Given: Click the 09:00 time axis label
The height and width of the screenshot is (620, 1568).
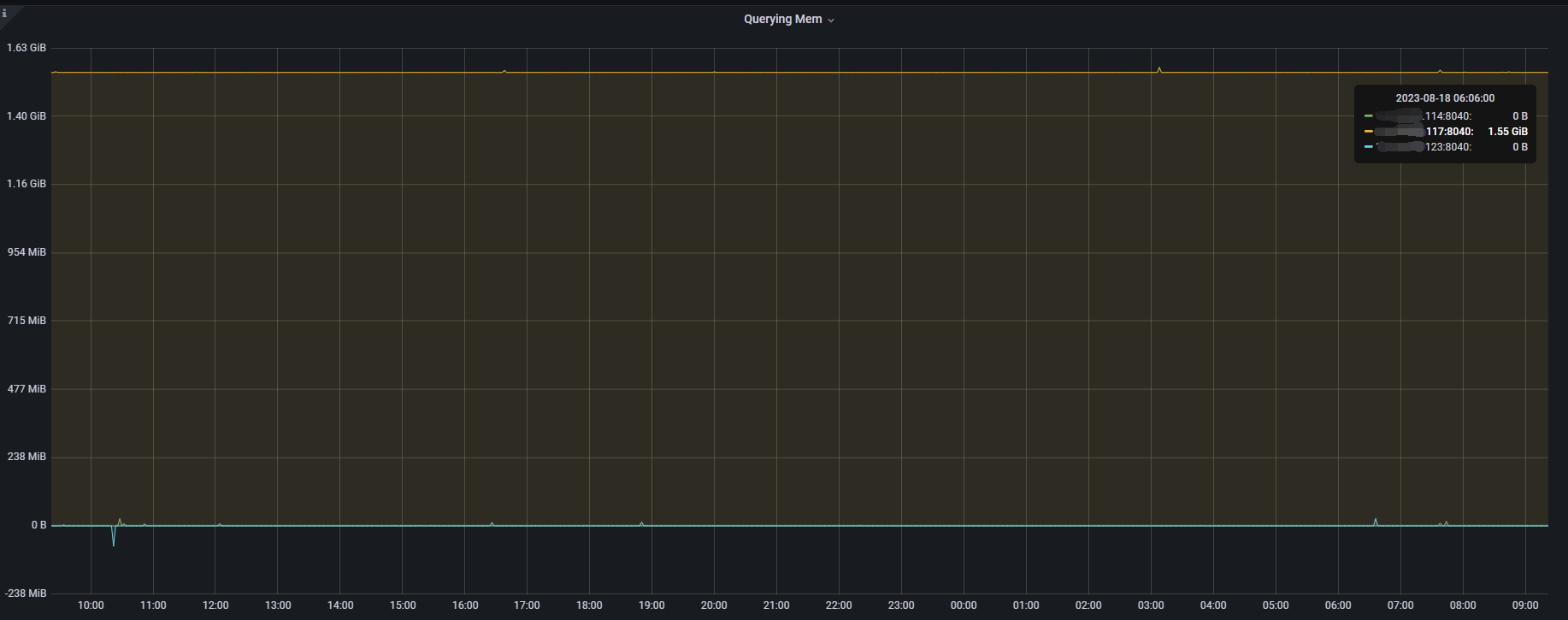Looking at the screenshot, I should pyautogui.click(x=1524, y=605).
